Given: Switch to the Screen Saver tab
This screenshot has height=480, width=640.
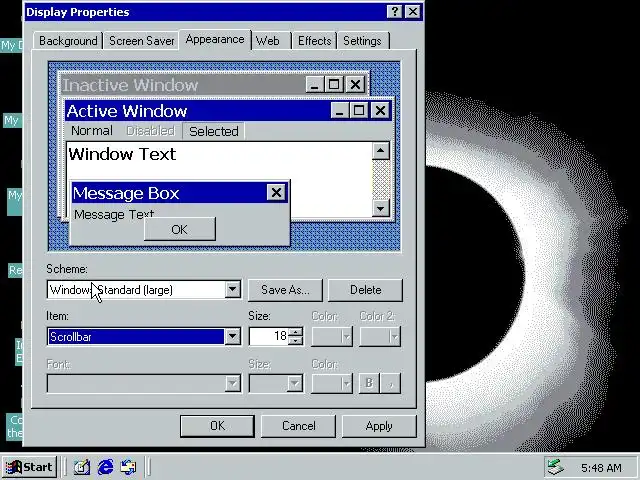Looking at the screenshot, I should coord(141,41).
